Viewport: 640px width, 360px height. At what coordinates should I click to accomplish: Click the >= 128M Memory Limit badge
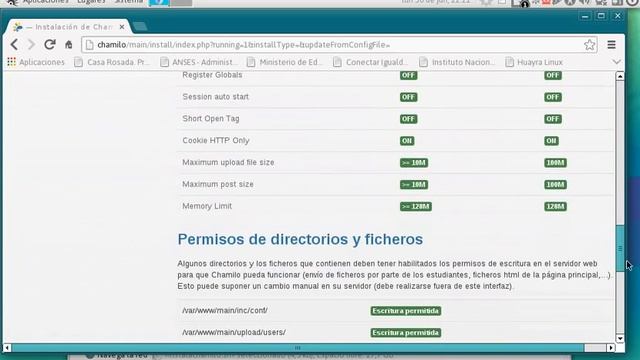point(416,207)
